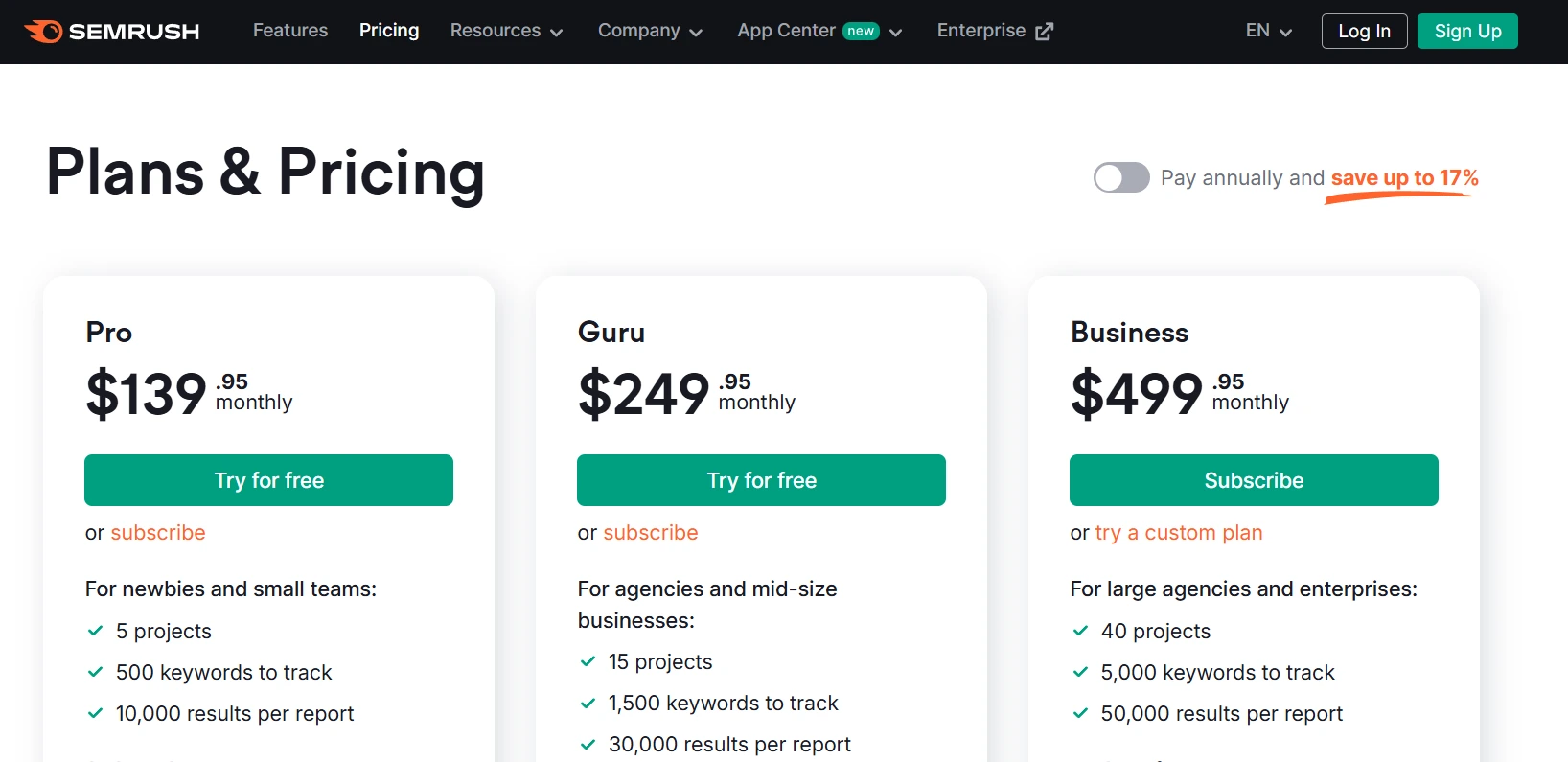Expand the Company dropdown menu
Image resolution: width=1568 pixels, height=762 pixels.
click(650, 31)
